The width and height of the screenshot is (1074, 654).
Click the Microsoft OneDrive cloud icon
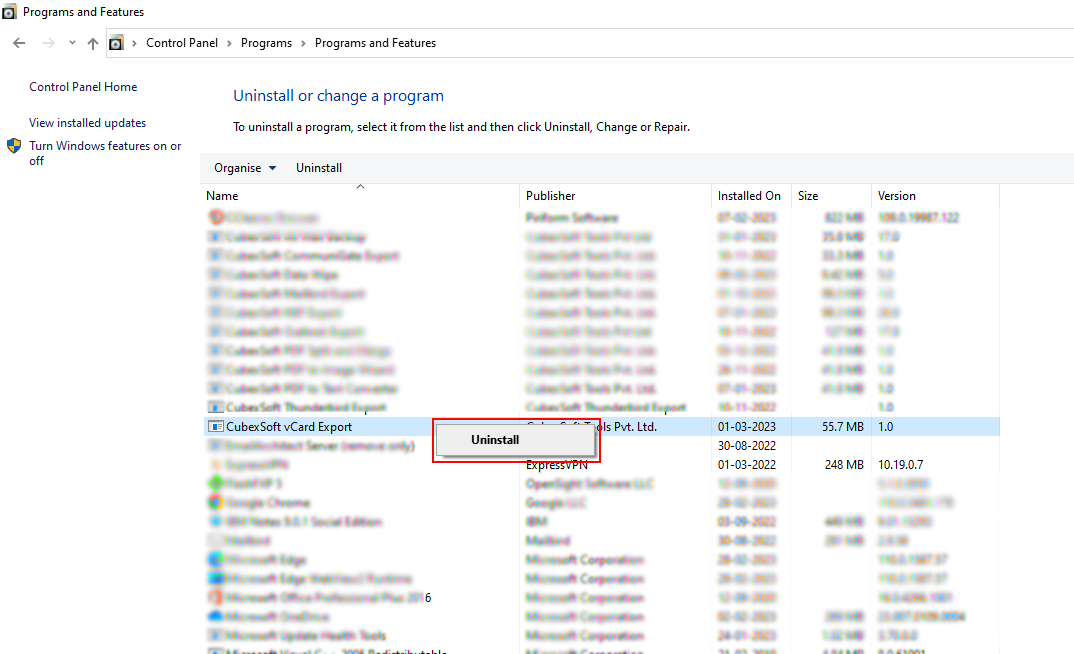216,616
